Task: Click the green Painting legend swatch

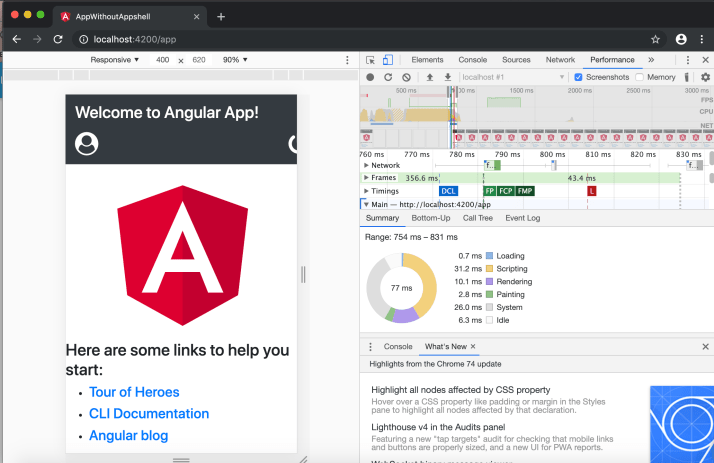Action: 490,295
